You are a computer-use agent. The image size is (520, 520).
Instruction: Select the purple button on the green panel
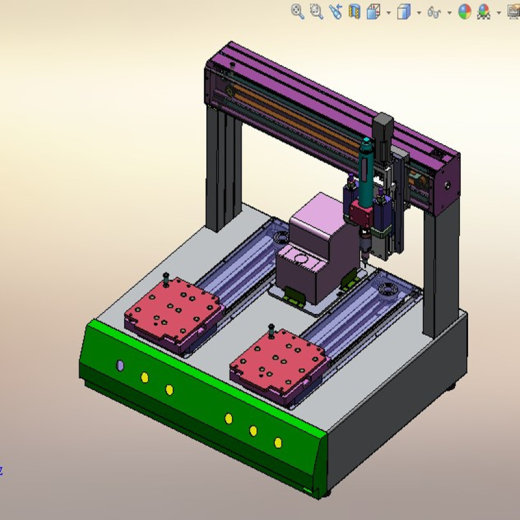pyautogui.click(x=120, y=365)
